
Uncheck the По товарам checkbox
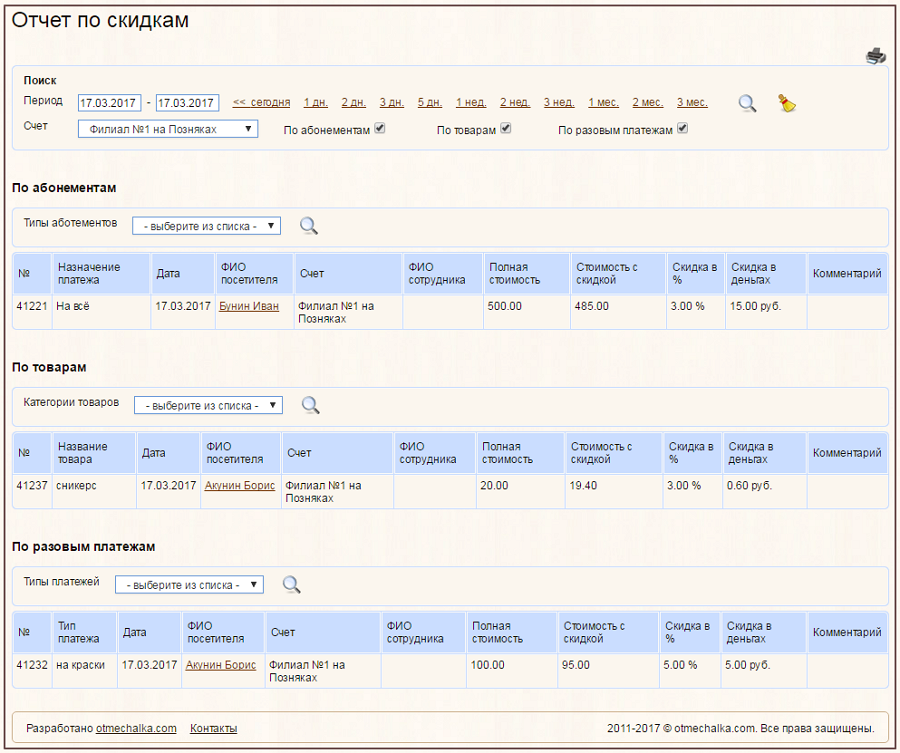coord(506,129)
